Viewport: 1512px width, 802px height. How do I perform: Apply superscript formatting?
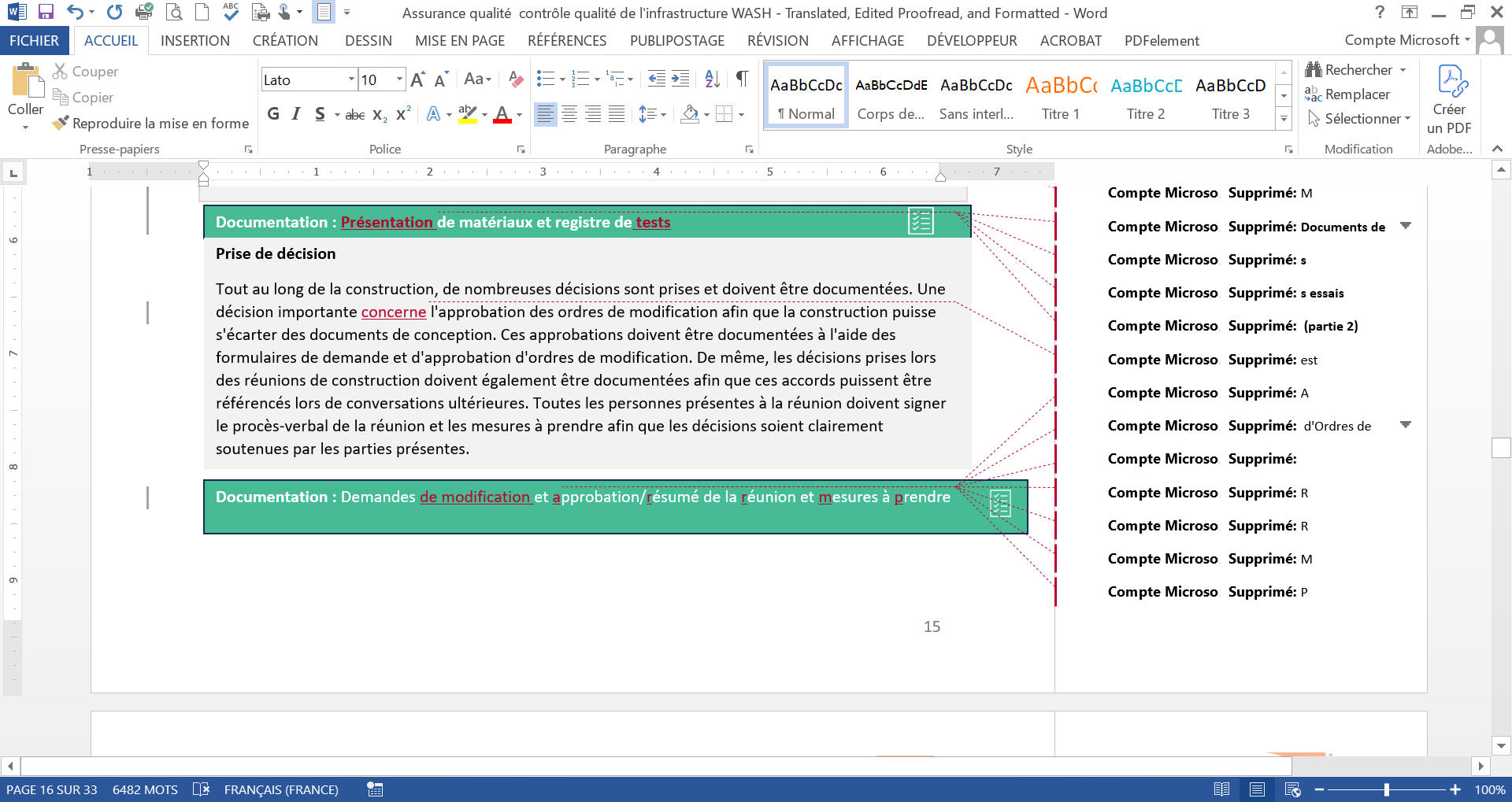(403, 114)
